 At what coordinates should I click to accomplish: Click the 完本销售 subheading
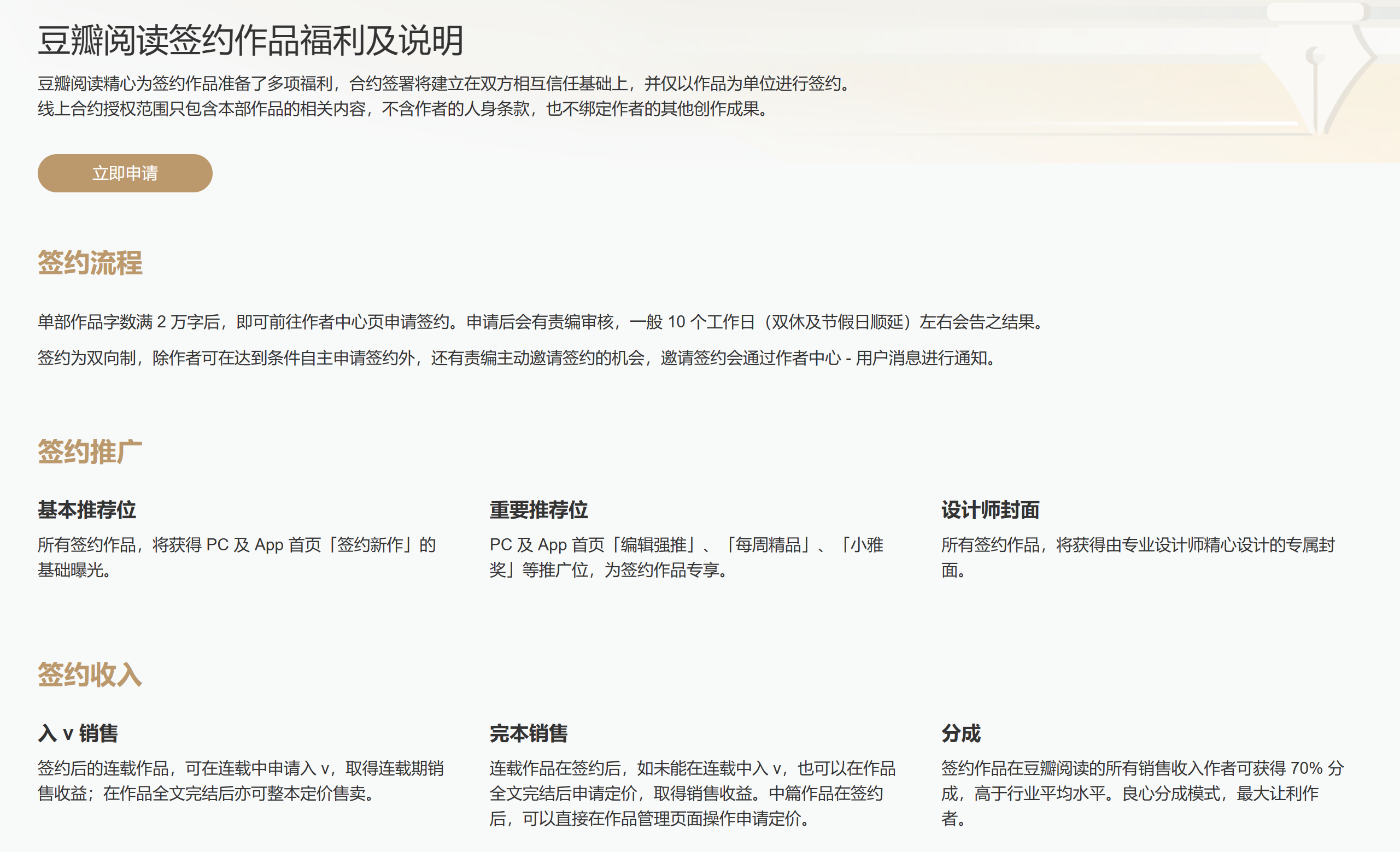point(529,733)
